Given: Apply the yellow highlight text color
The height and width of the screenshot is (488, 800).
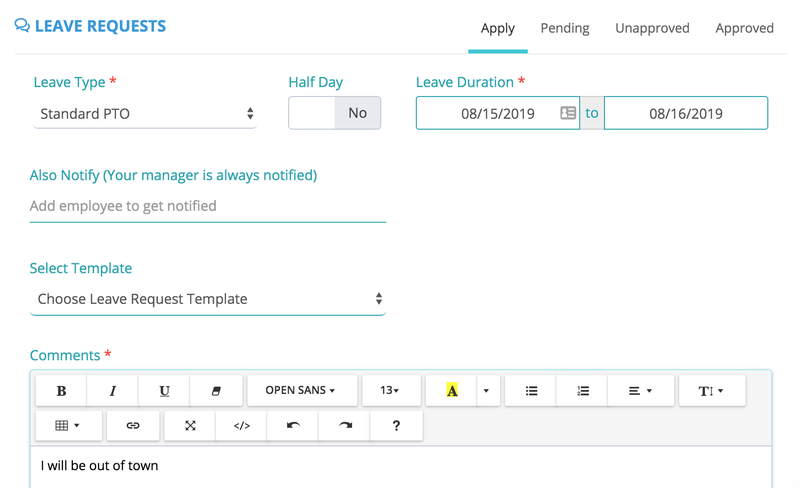Looking at the screenshot, I should [452, 391].
